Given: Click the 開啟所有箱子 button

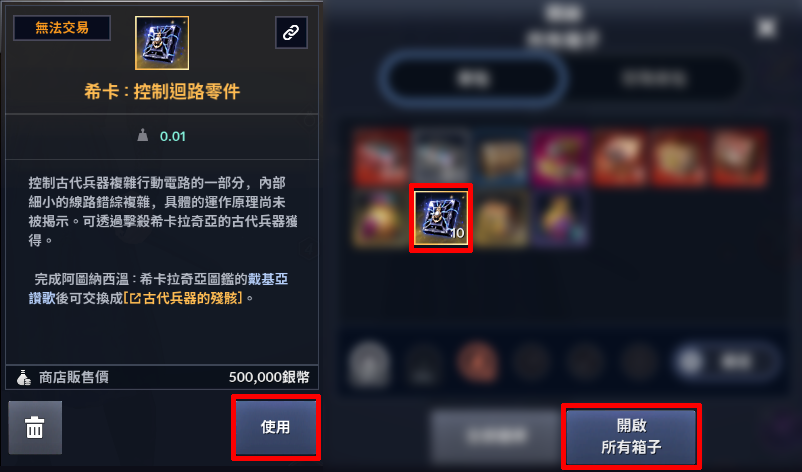Looking at the screenshot, I should (631, 436).
